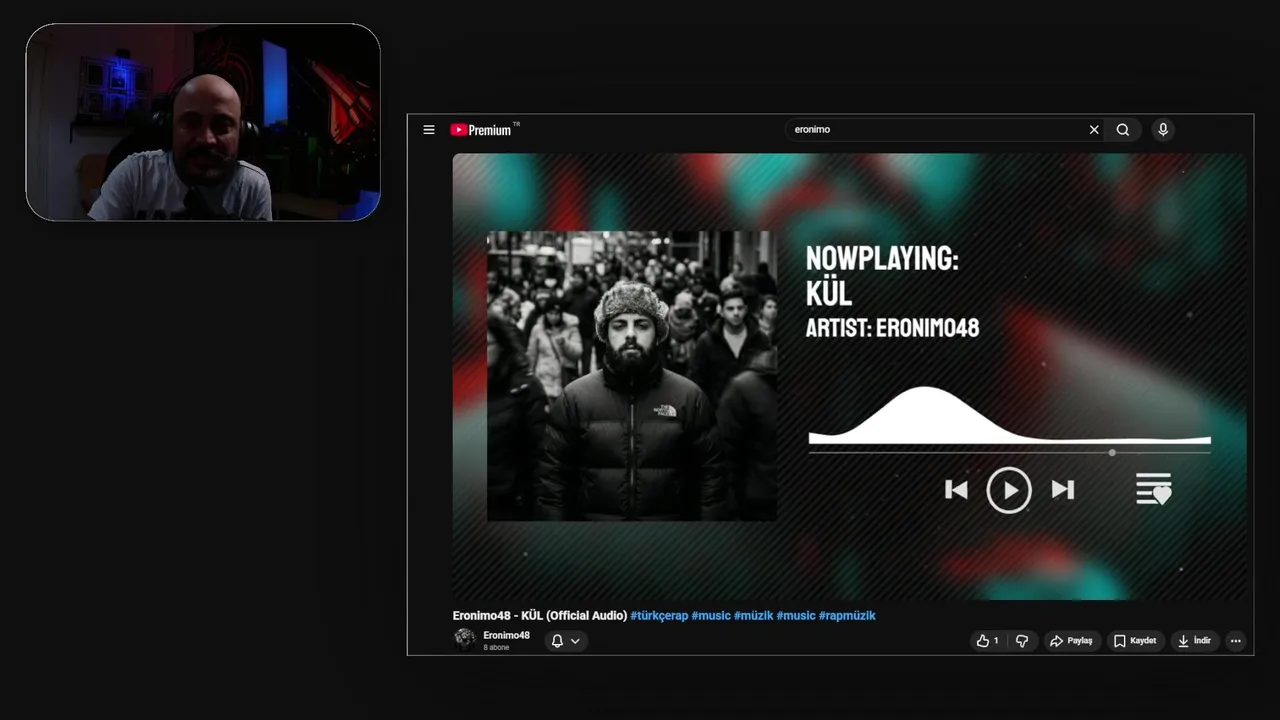Click the #türkçerap hashtag
The width and height of the screenshot is (1280, 720).
659,616
